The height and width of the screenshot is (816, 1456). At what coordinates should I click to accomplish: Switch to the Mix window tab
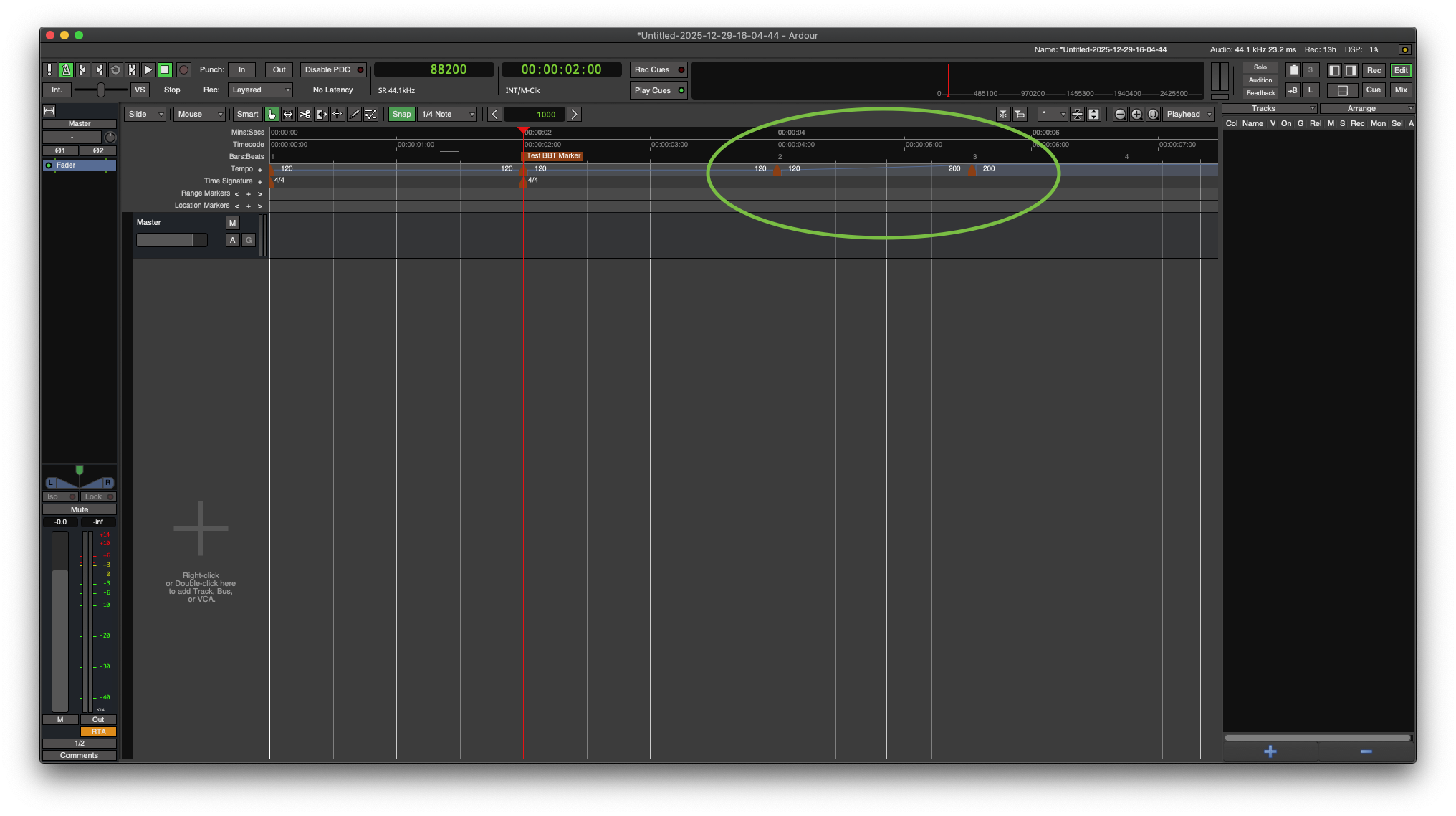1401,90
